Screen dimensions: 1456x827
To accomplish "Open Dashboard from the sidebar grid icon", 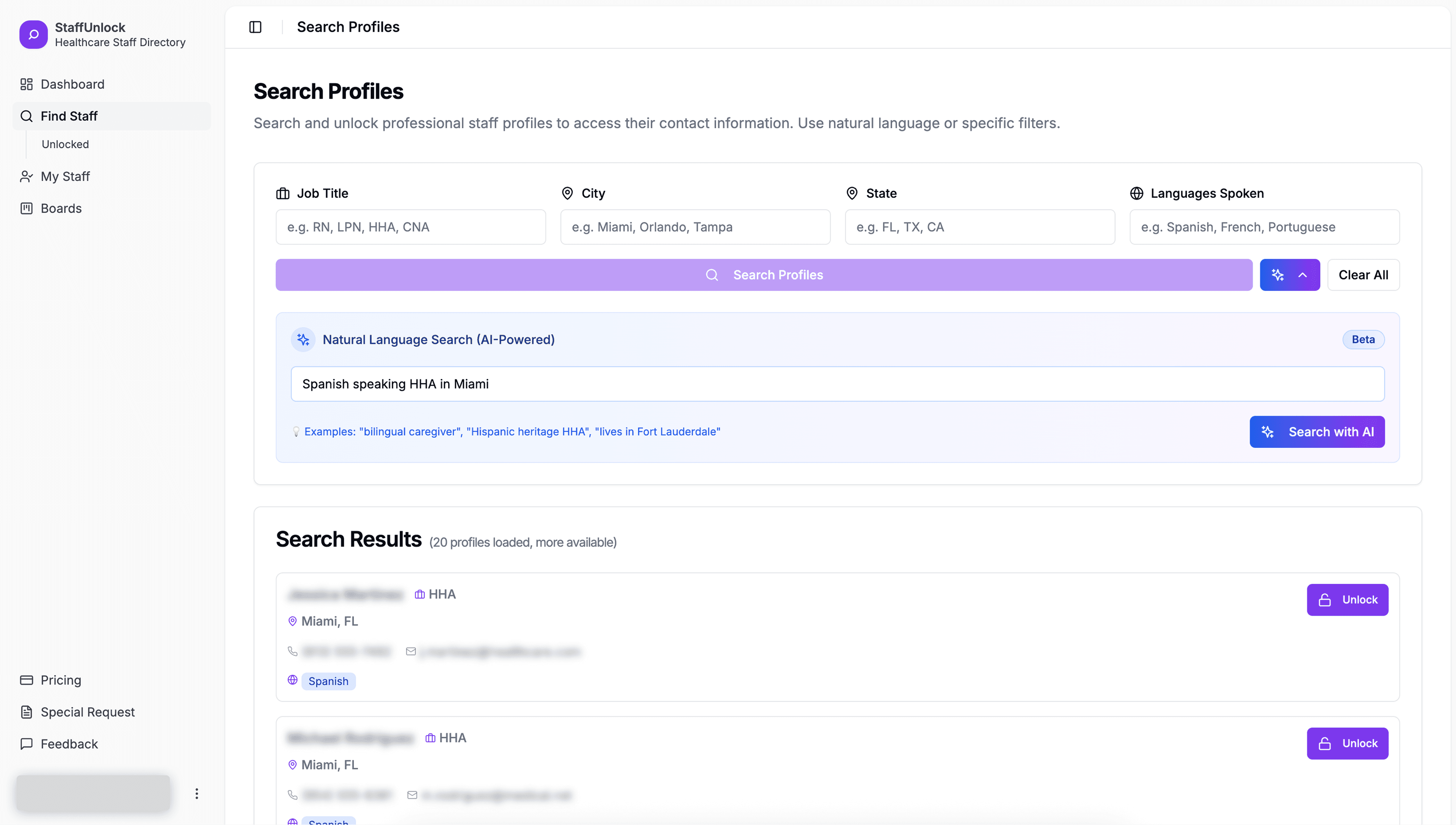I will [x=27, y=84].
